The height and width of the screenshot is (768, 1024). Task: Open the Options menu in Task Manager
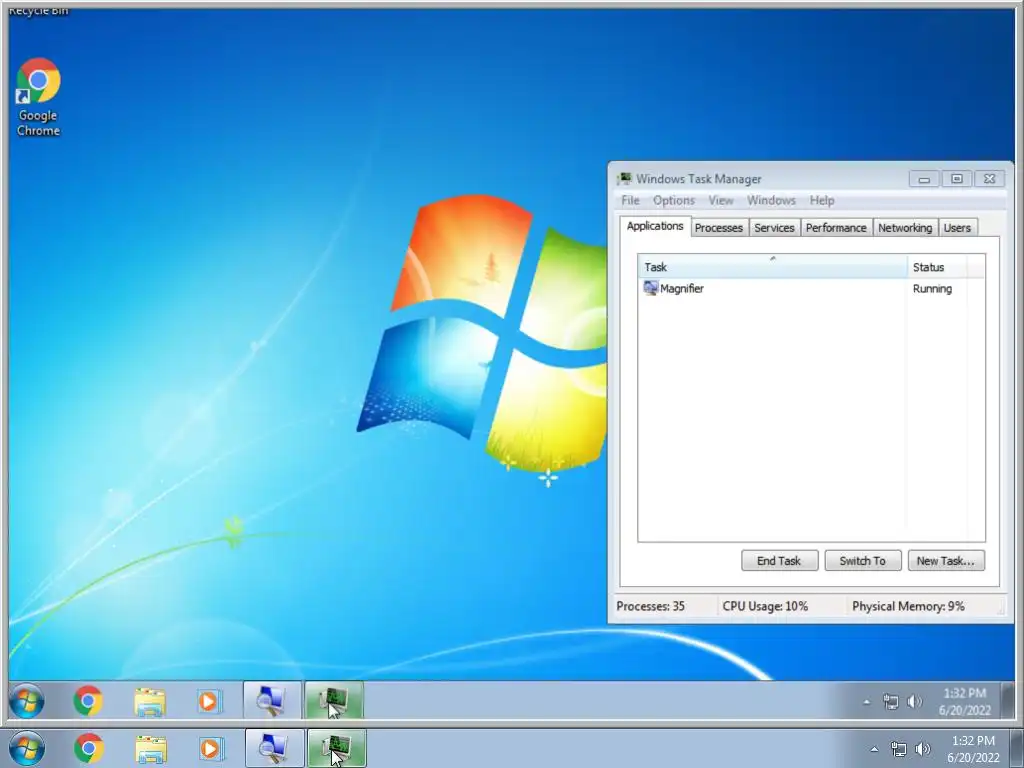coord(673,200)
